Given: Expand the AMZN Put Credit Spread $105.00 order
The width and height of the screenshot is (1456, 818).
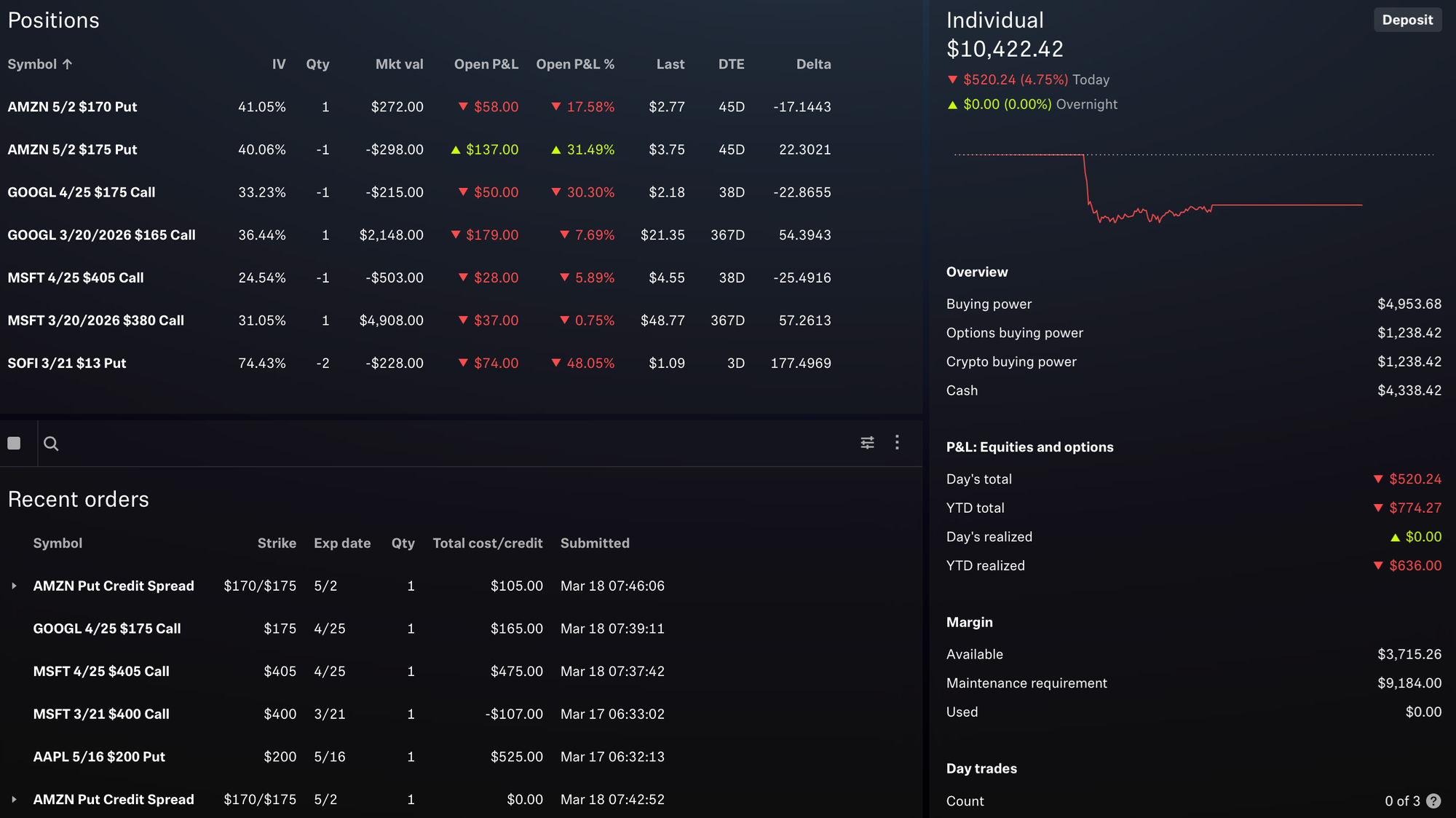Looking at the screenshot, I should (x=14, y=586).
